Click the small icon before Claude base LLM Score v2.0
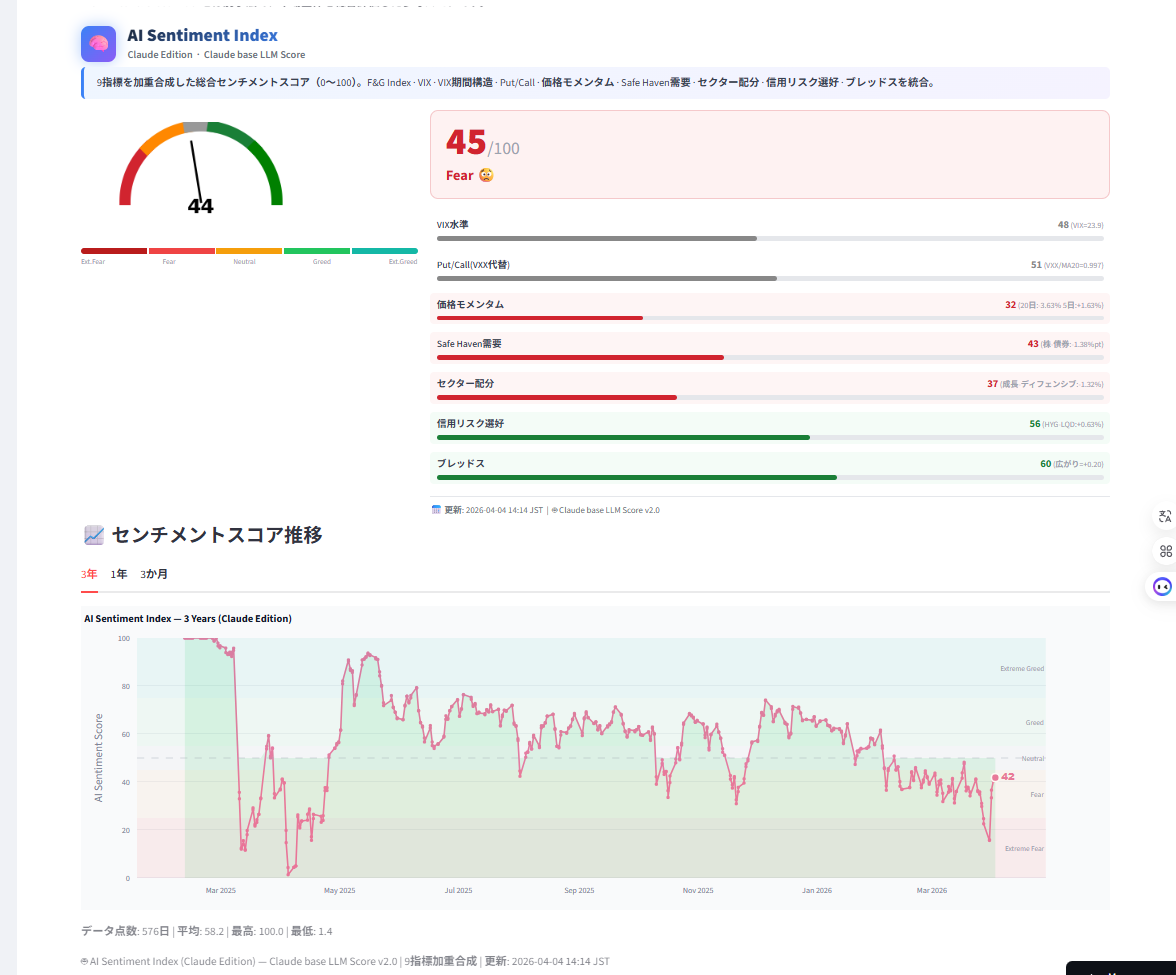The image size is (1176, 975). pyautogui.click(x=554, y=510)
